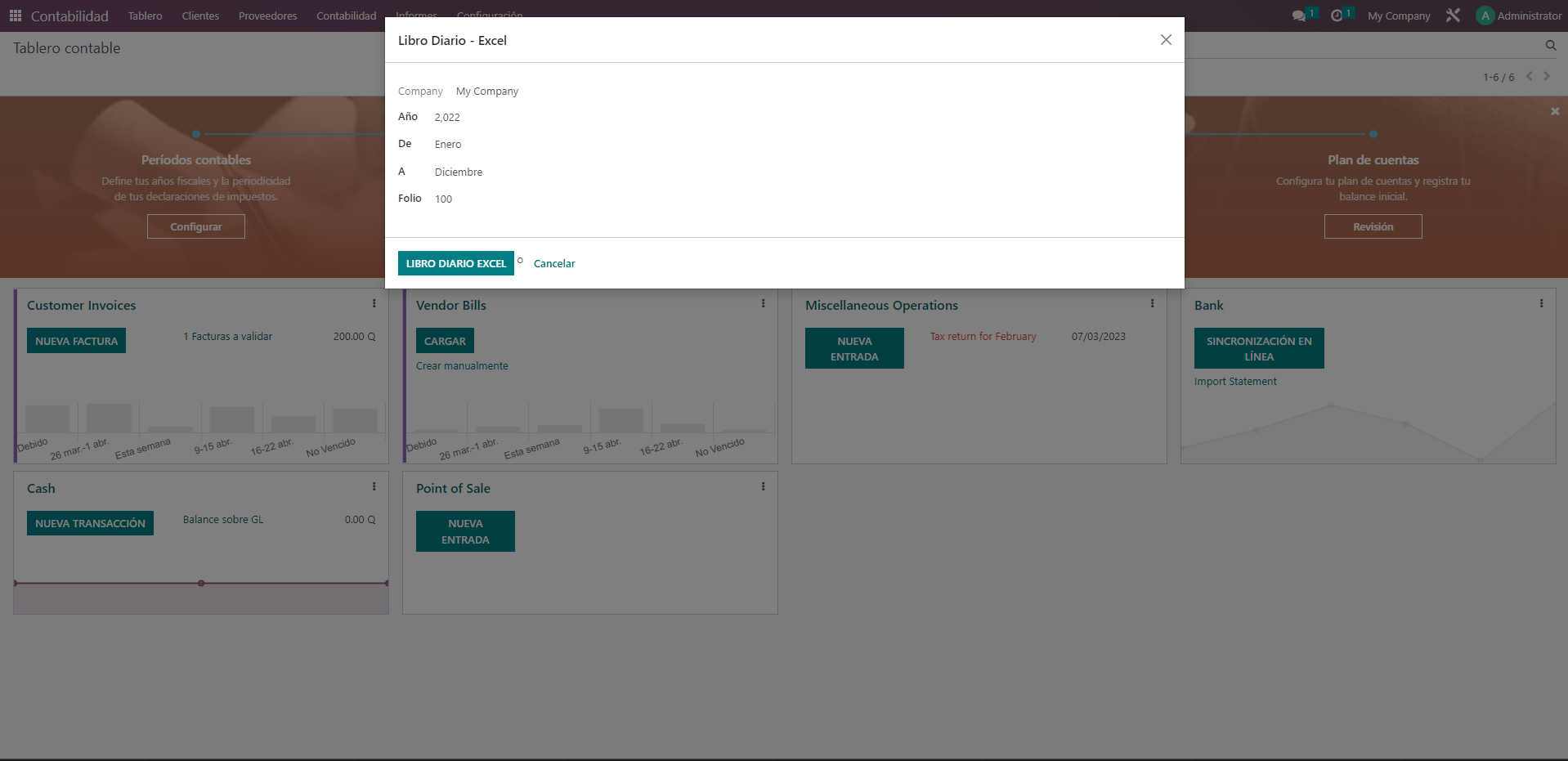Open the activities clock icon
1568x761 pixels.
(x=1337, y=16)
